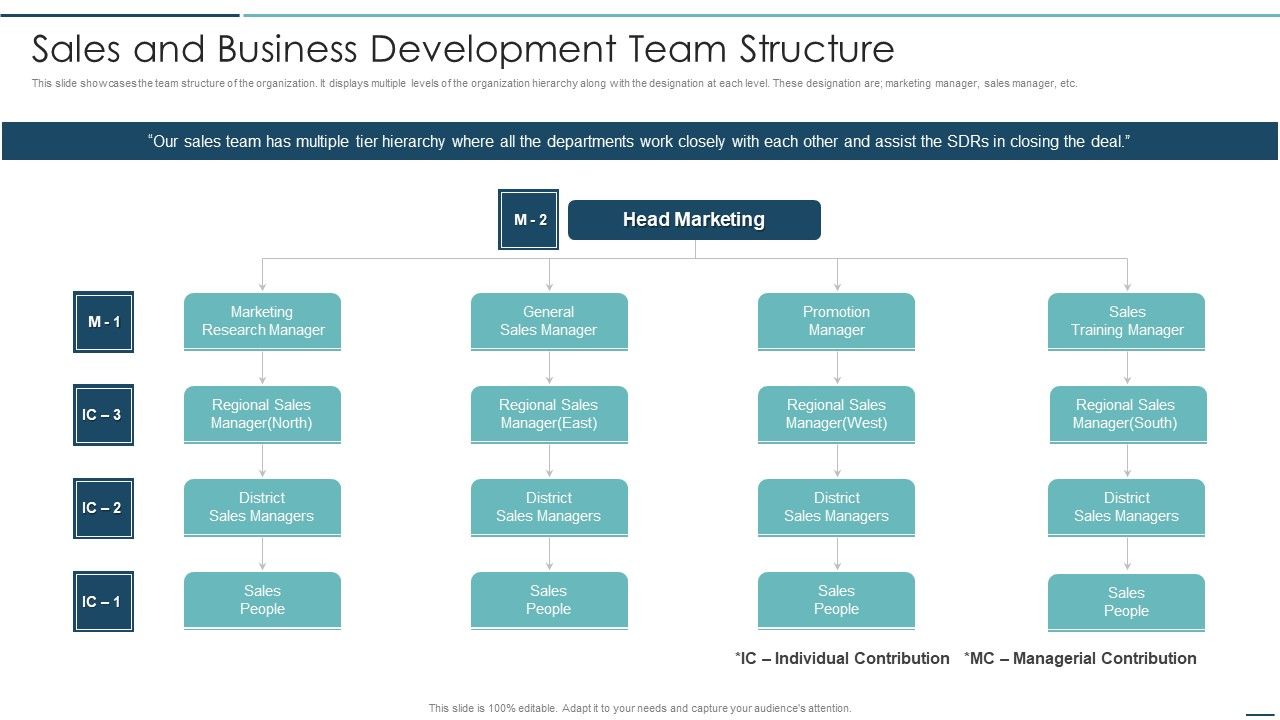1280x720 pixels.
Task: Select the General Sales Manager box
Action: 549,322
